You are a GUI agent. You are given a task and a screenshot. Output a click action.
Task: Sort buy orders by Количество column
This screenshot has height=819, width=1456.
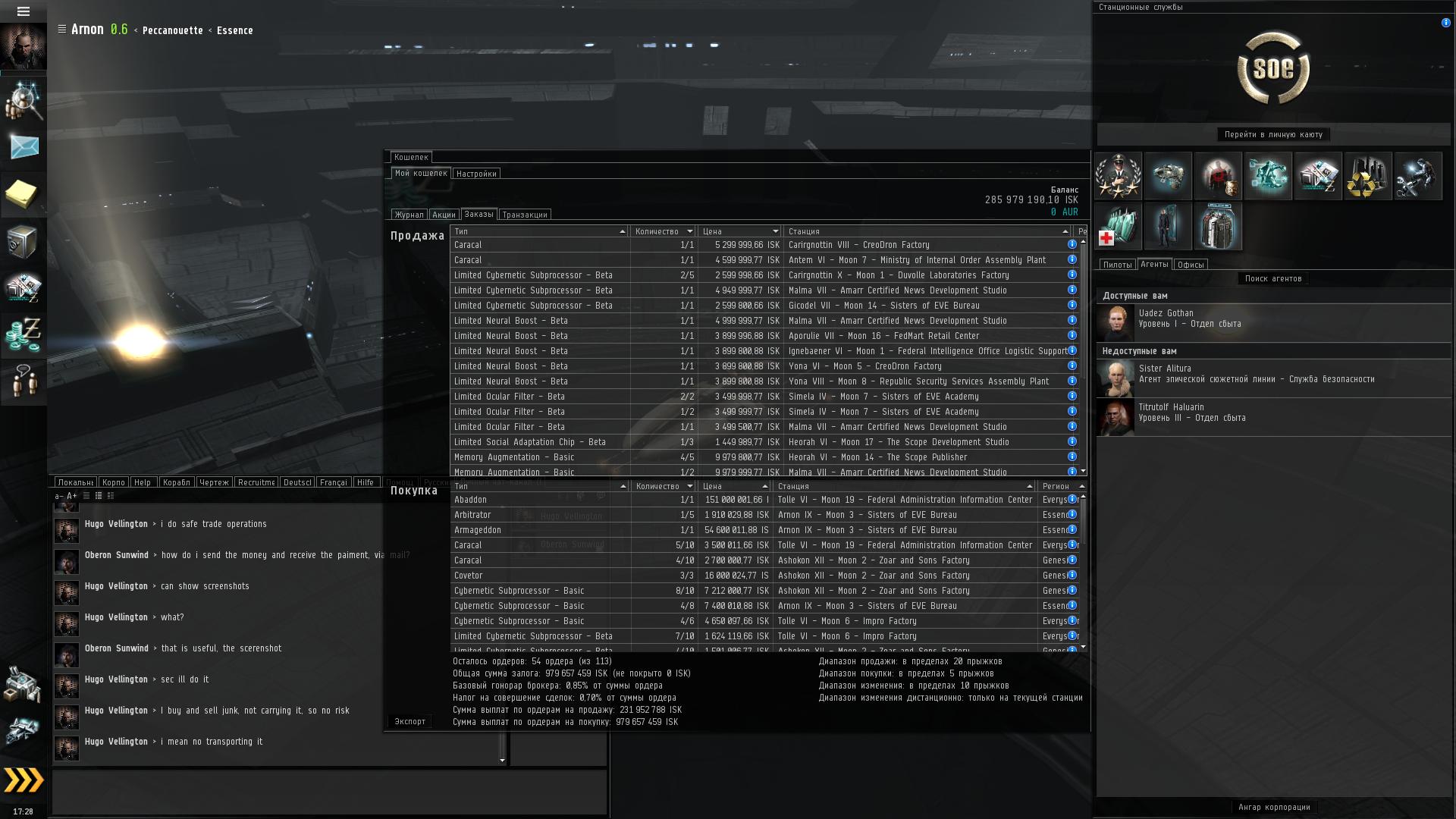pyautogui.click(x=664, y=486)
